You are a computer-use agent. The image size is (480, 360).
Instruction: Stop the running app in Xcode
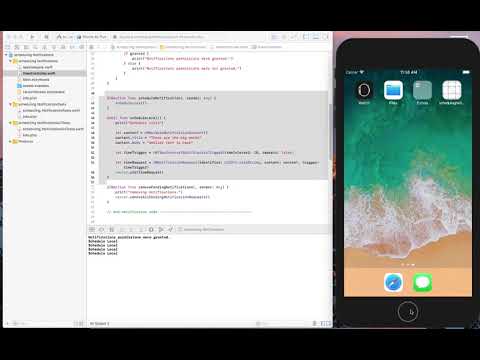[x=46, y=37]
